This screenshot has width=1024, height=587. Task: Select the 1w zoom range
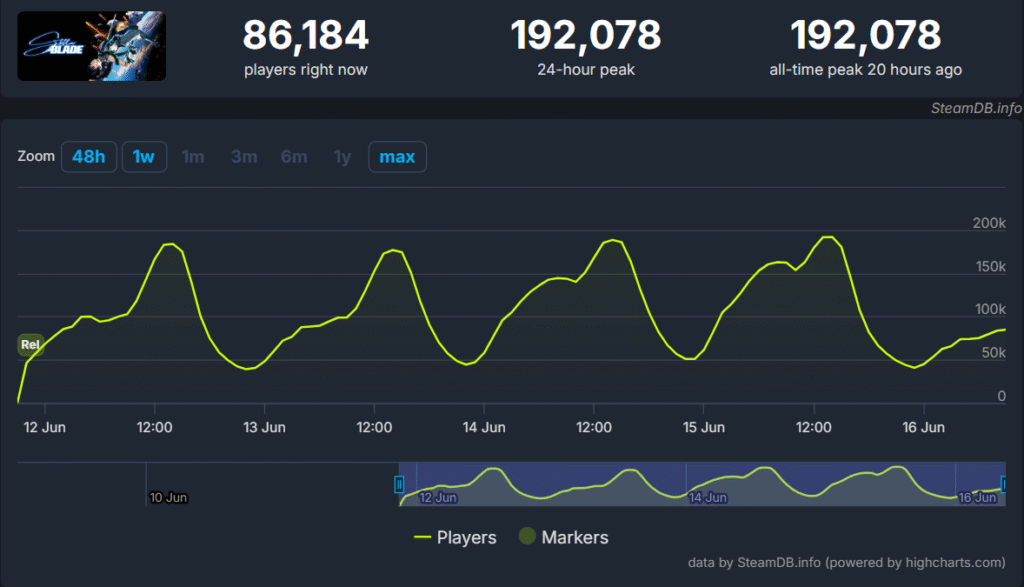144,157
